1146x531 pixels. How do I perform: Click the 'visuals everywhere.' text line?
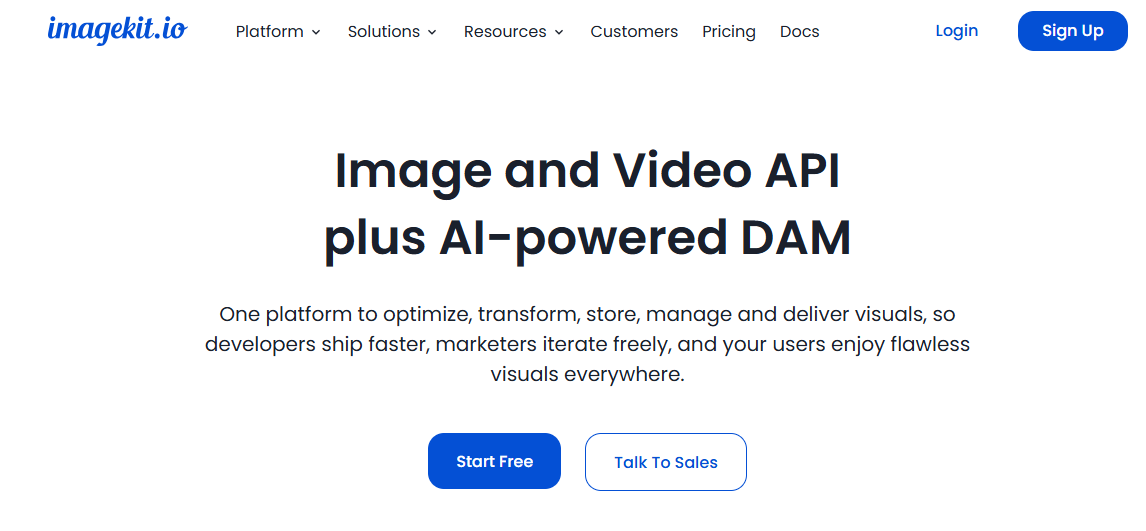(x=588, y=374)
